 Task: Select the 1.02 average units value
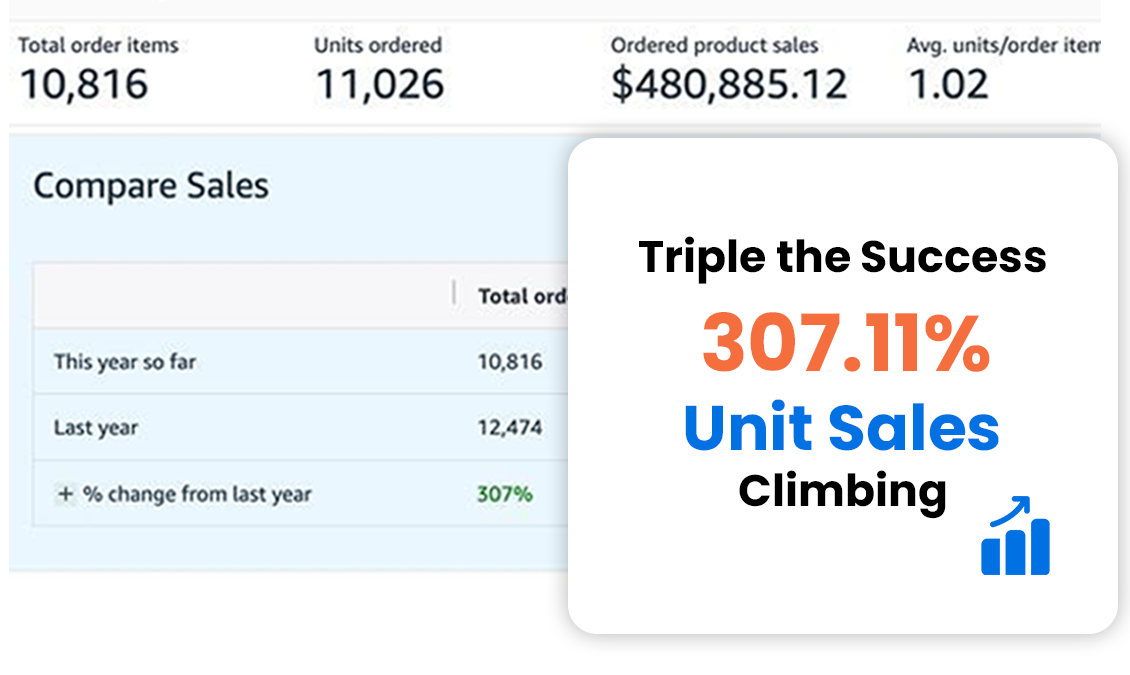pyautogui.click(x=948, y=84)
